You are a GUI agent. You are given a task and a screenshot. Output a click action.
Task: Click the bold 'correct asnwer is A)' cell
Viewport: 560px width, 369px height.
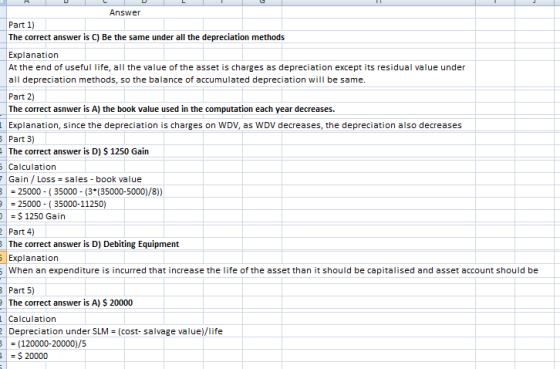(x=171, y=109)
